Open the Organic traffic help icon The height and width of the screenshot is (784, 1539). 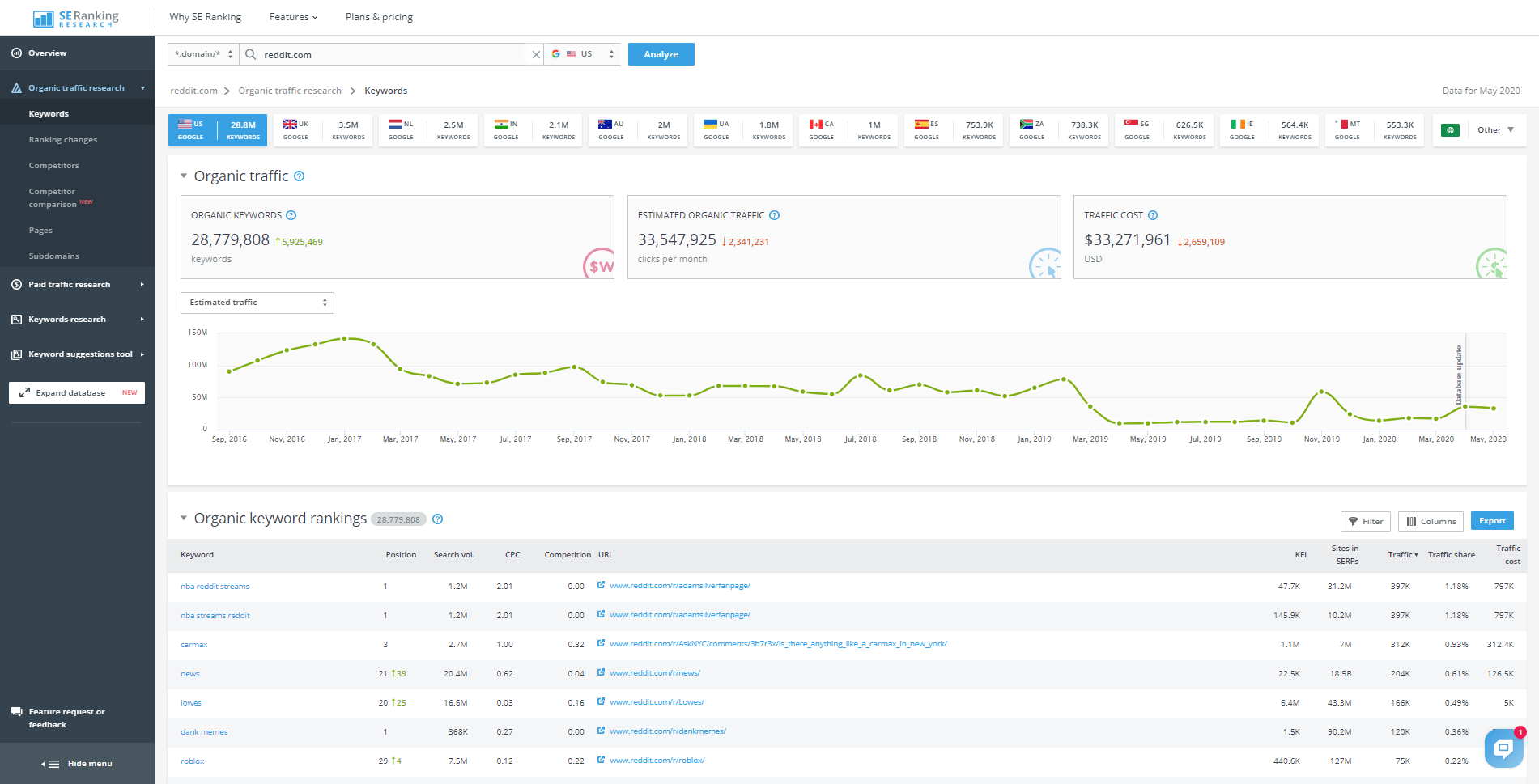click(299, 176)
